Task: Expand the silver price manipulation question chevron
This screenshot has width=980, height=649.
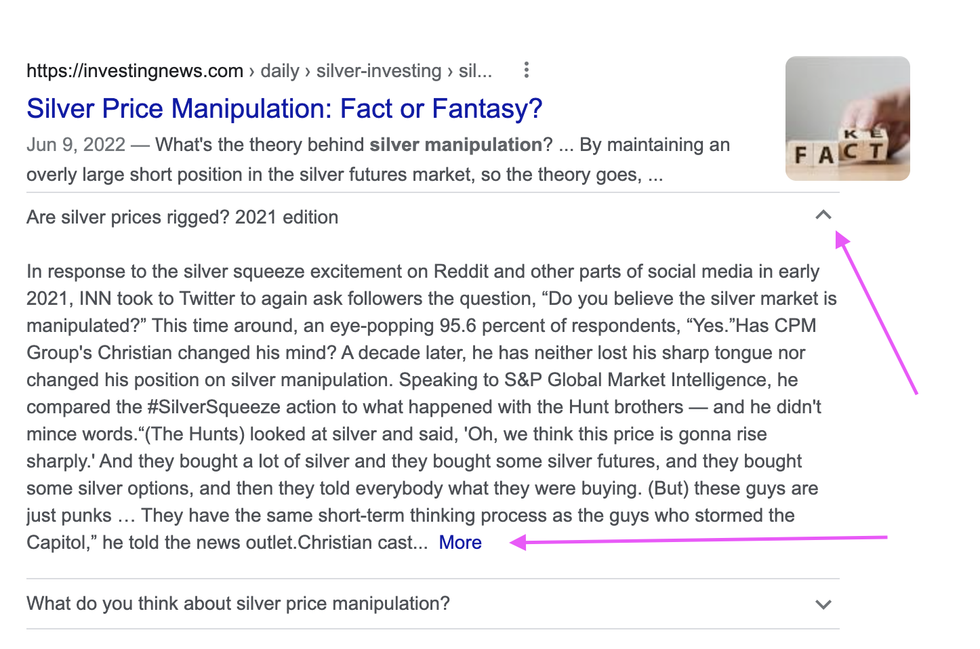Action: click(823, 604)
